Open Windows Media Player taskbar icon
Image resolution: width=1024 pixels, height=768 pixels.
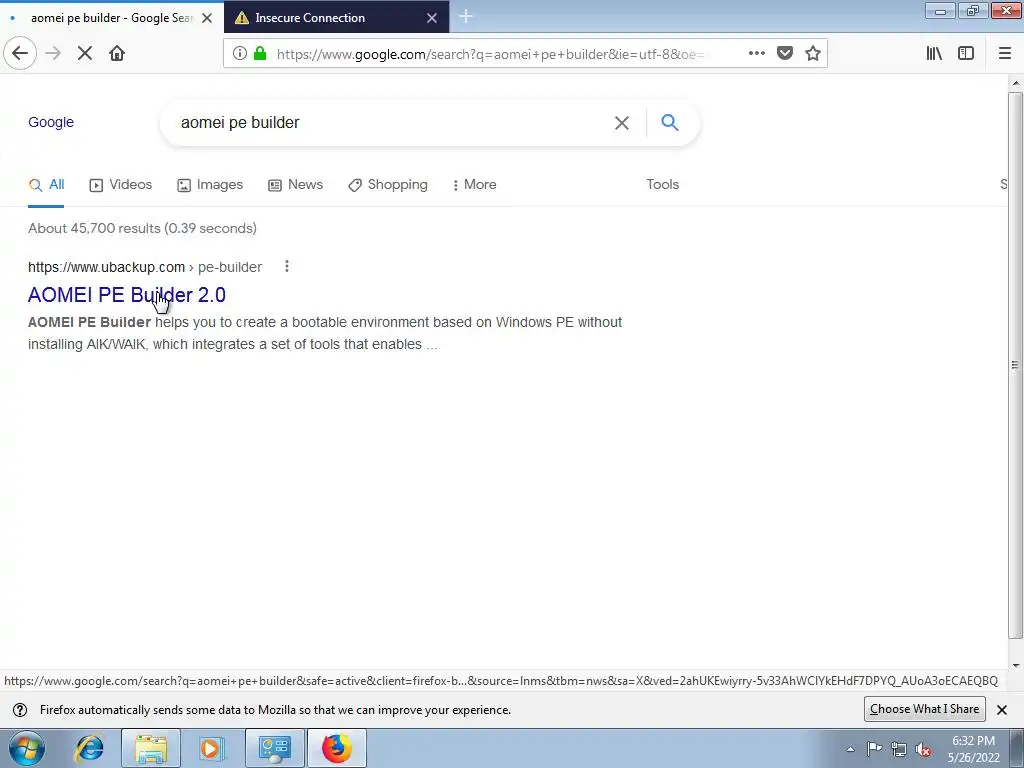coord(211,748)
